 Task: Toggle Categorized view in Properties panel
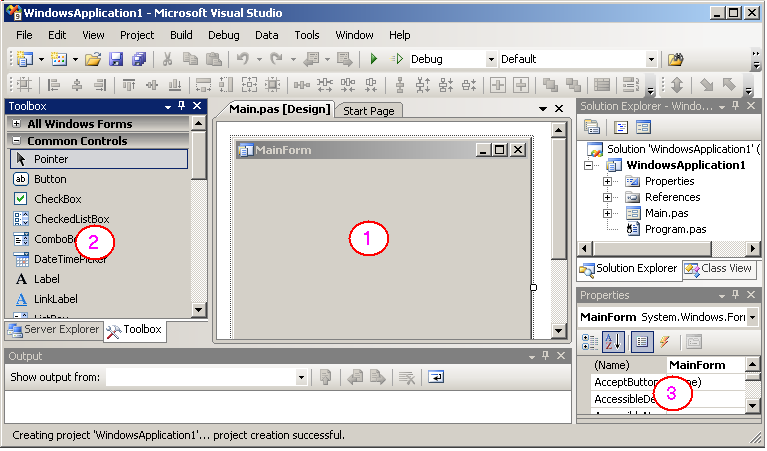(590, 342)
